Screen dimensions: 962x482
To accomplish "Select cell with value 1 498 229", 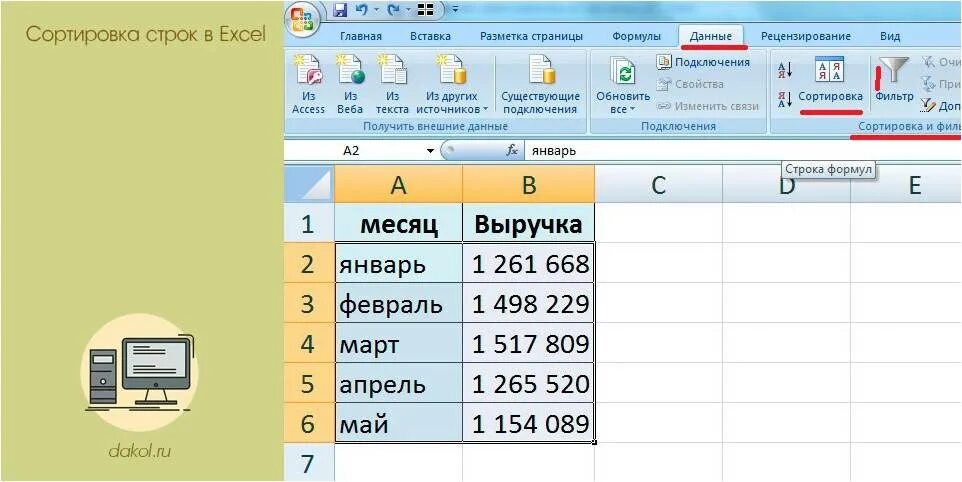I will pos(529,304).
